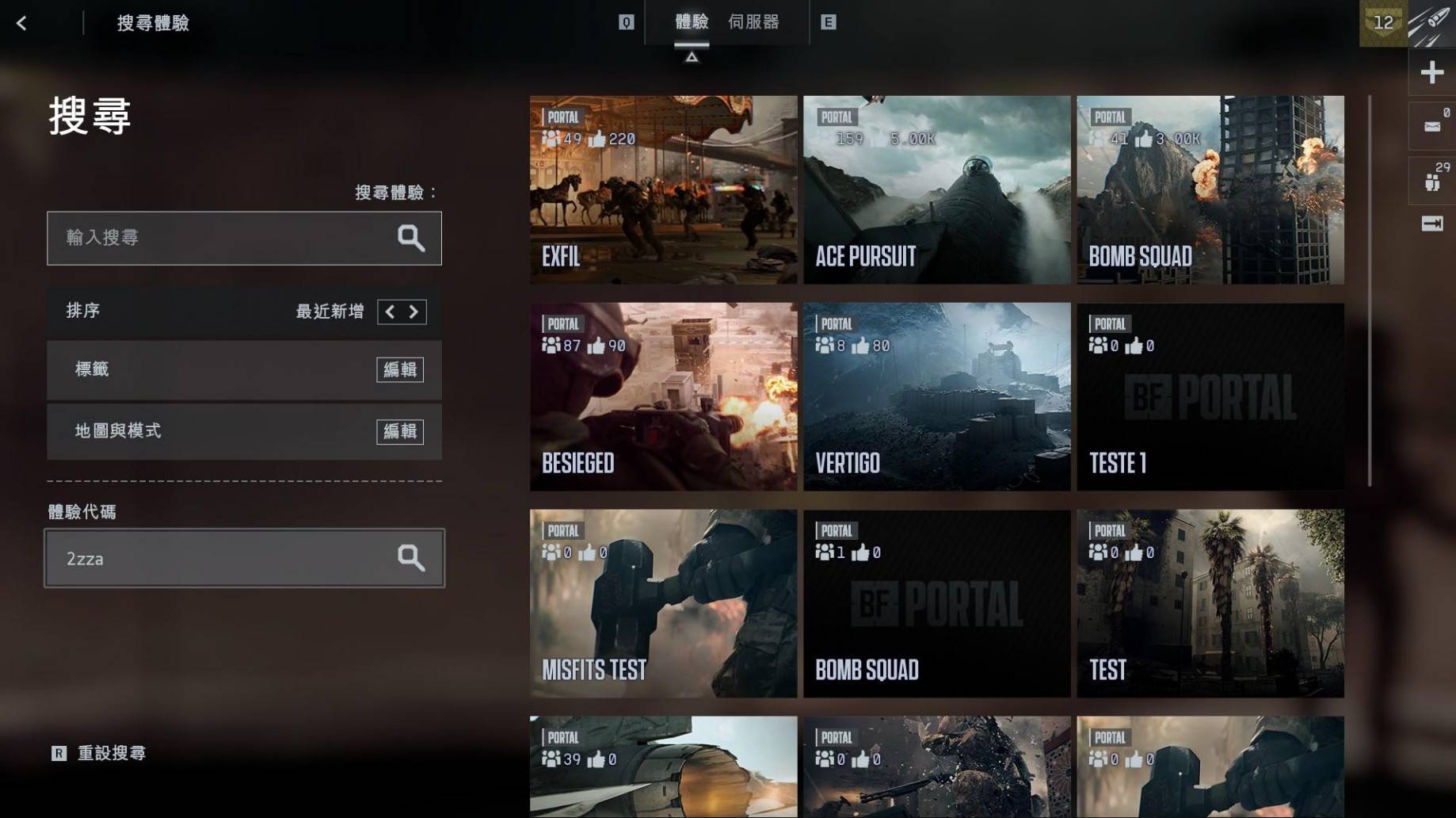
Task: Open the ACE PURSUIT experience tile
Action: [x=936, y=190]
